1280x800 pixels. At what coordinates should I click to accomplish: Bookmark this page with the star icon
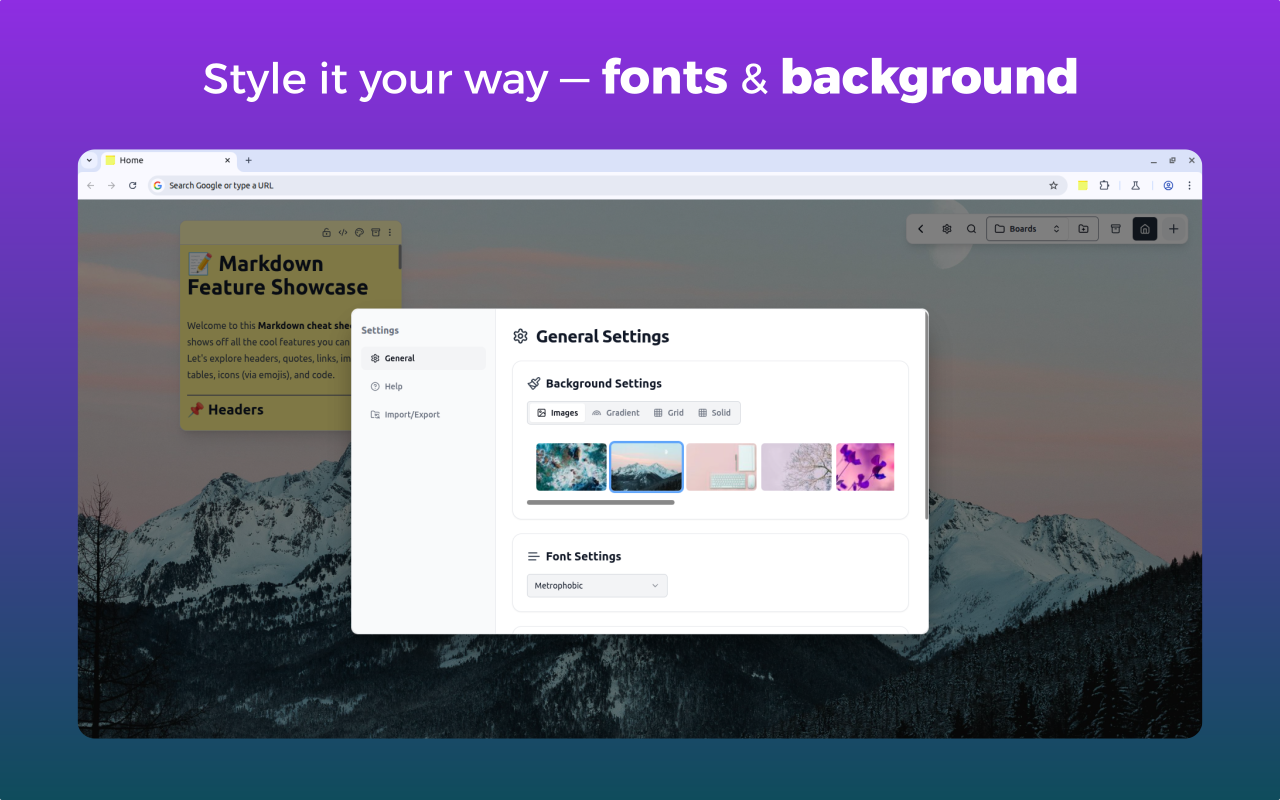tap(1053, 185)
